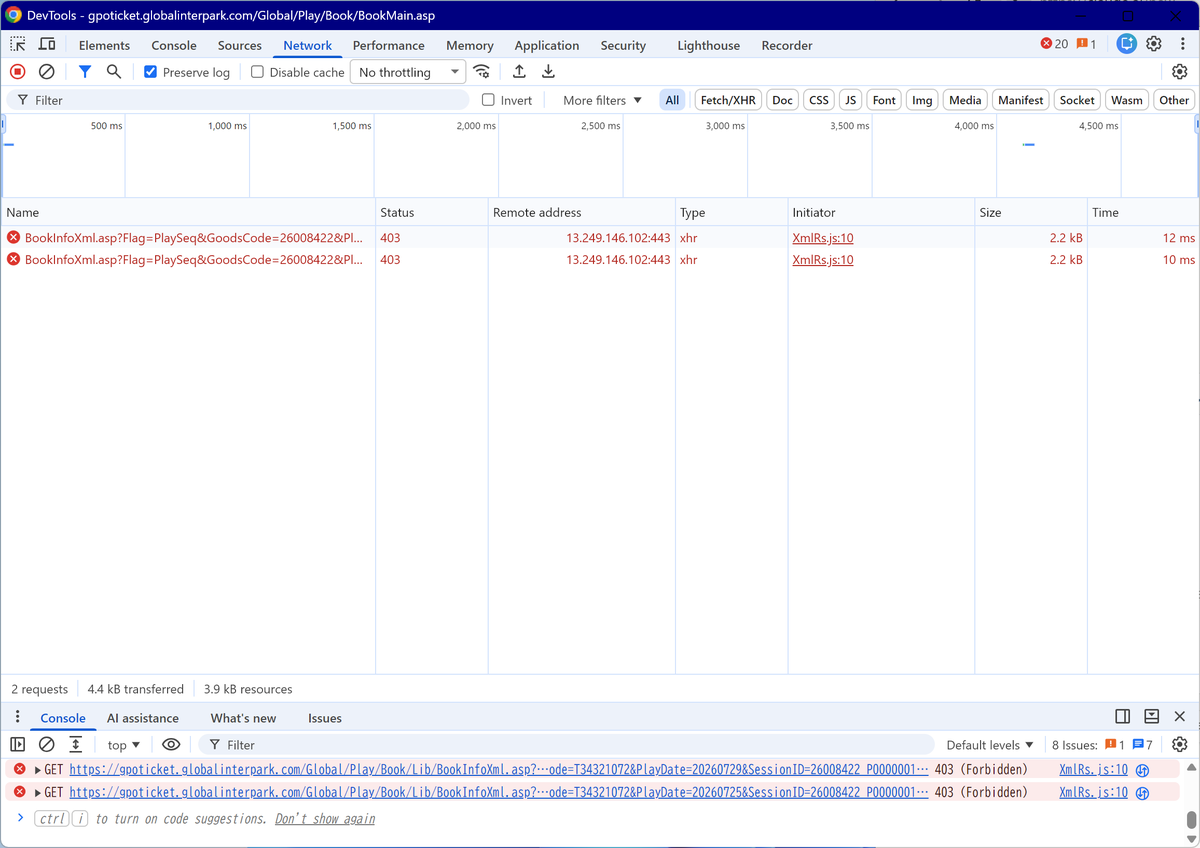Image resolution: width=1200 pixels, height=848 pixels.
Task: Close the bottom drawer
Action: tap(1180, 717)
